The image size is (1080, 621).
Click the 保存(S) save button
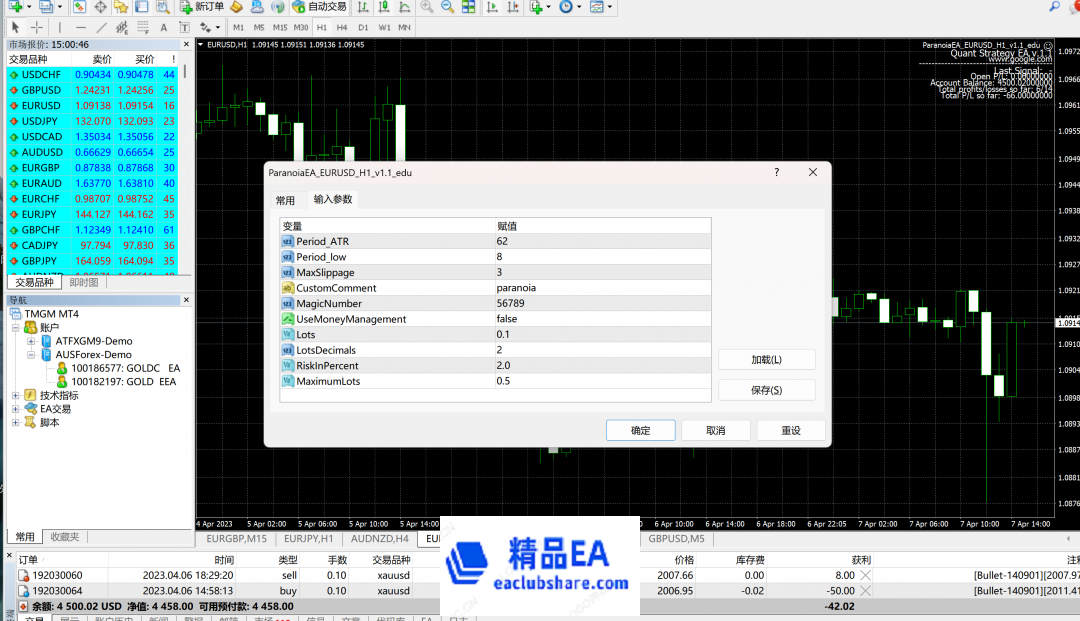pyautogui.click(x=766, y=389)
